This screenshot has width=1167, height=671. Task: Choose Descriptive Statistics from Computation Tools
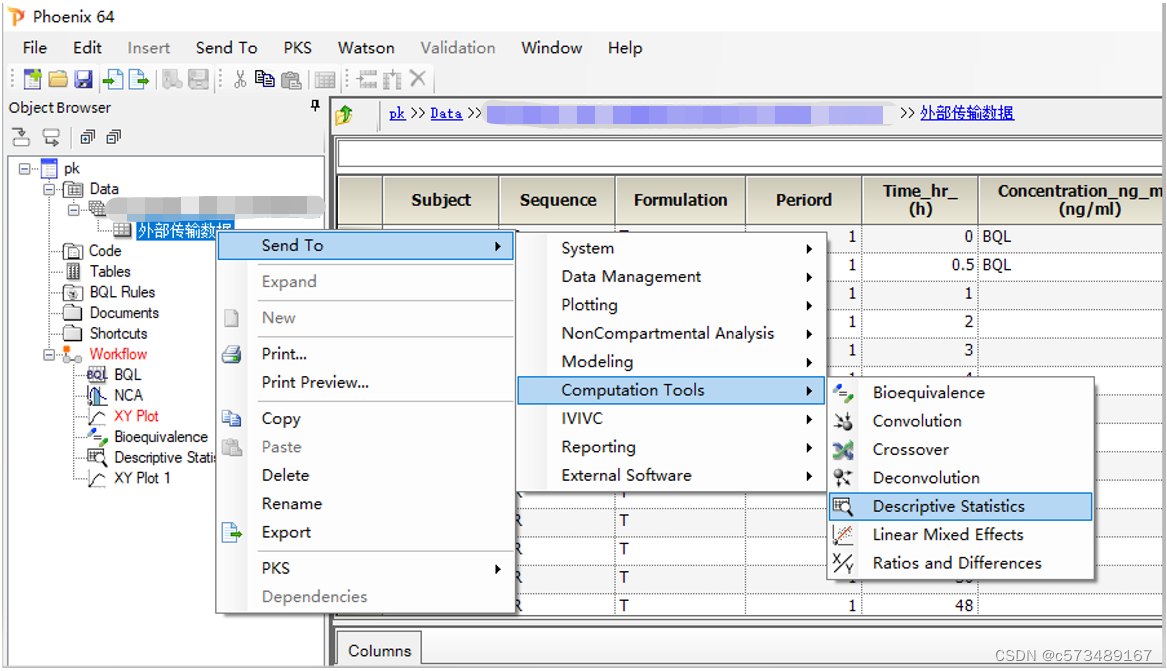click(960, 507)
